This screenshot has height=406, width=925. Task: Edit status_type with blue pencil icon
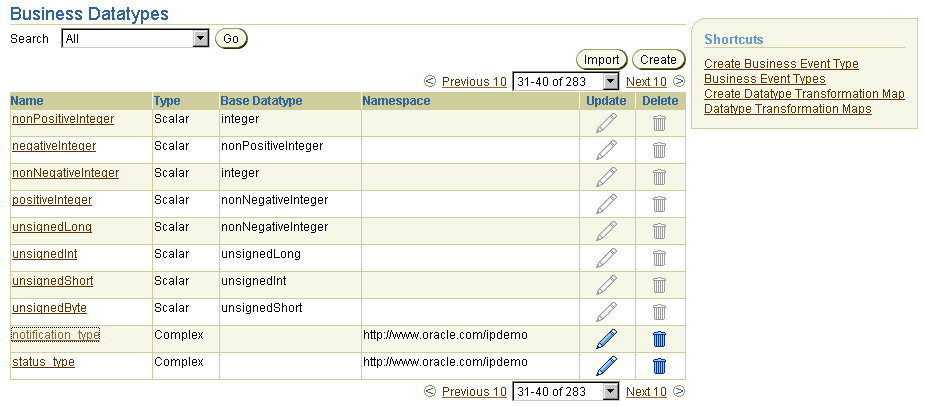click(606, 366)
